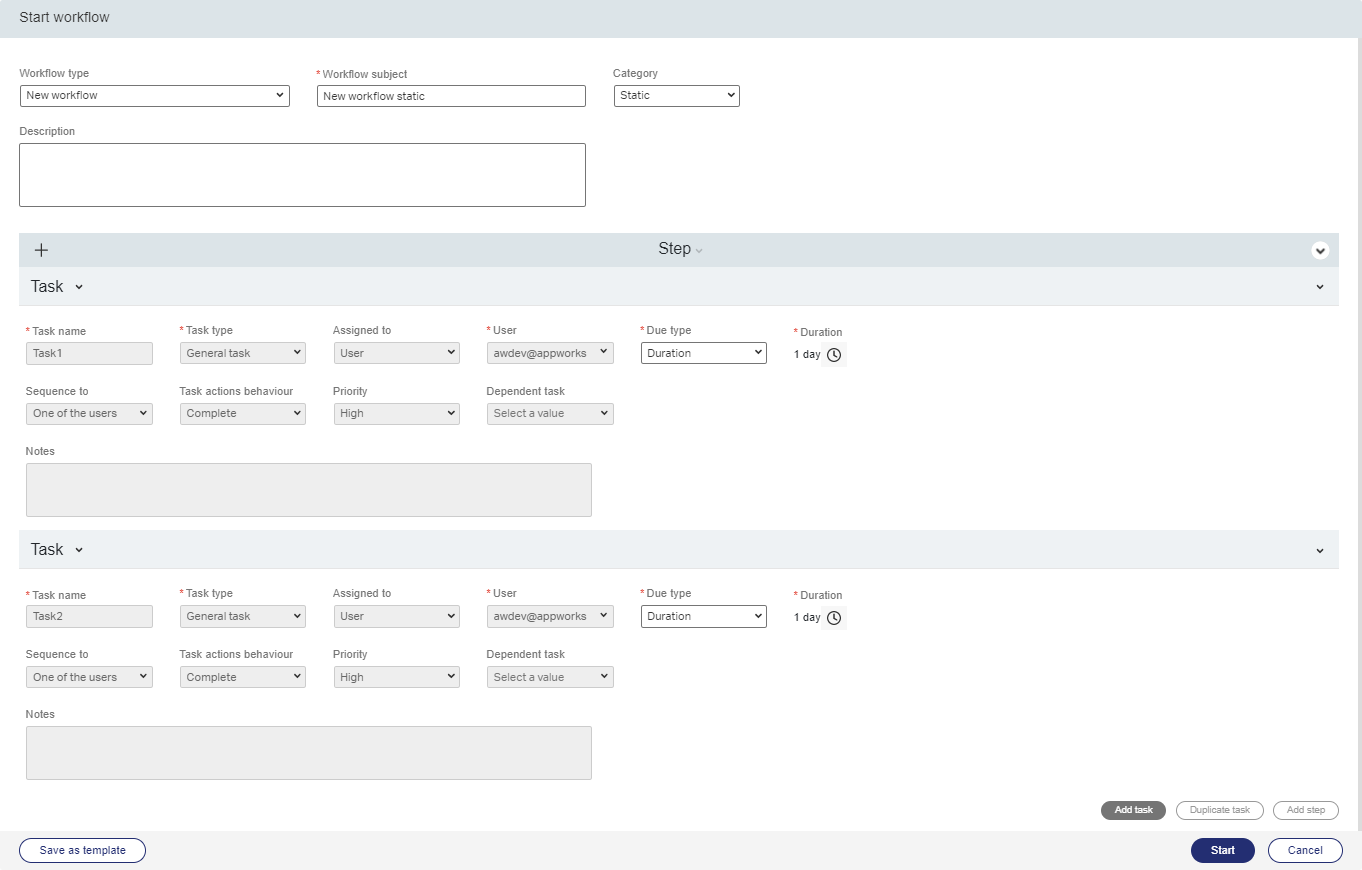Open the Step title menu arrow
Viewport: 1362px width, 870px height.
(699, 251)
